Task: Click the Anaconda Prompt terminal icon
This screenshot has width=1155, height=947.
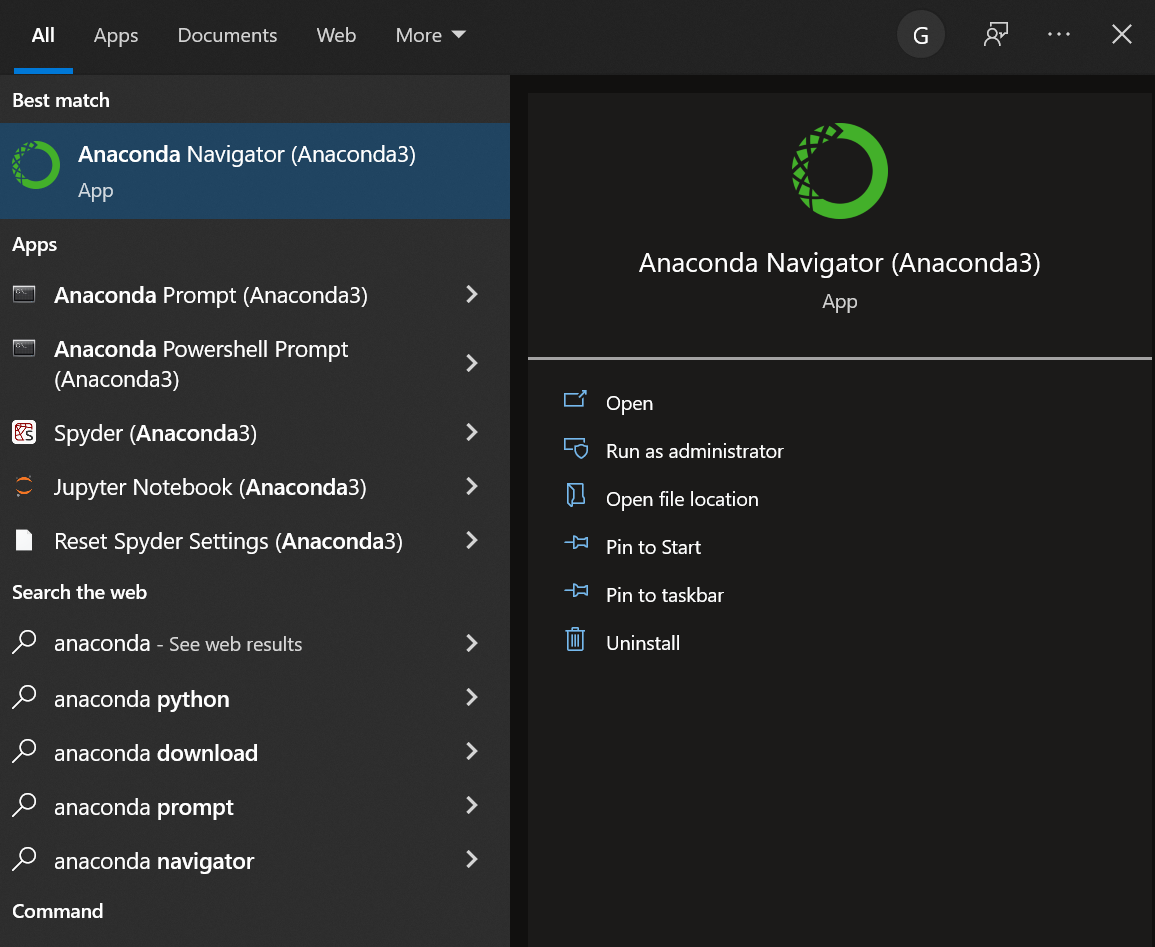Action: [24, 295]
